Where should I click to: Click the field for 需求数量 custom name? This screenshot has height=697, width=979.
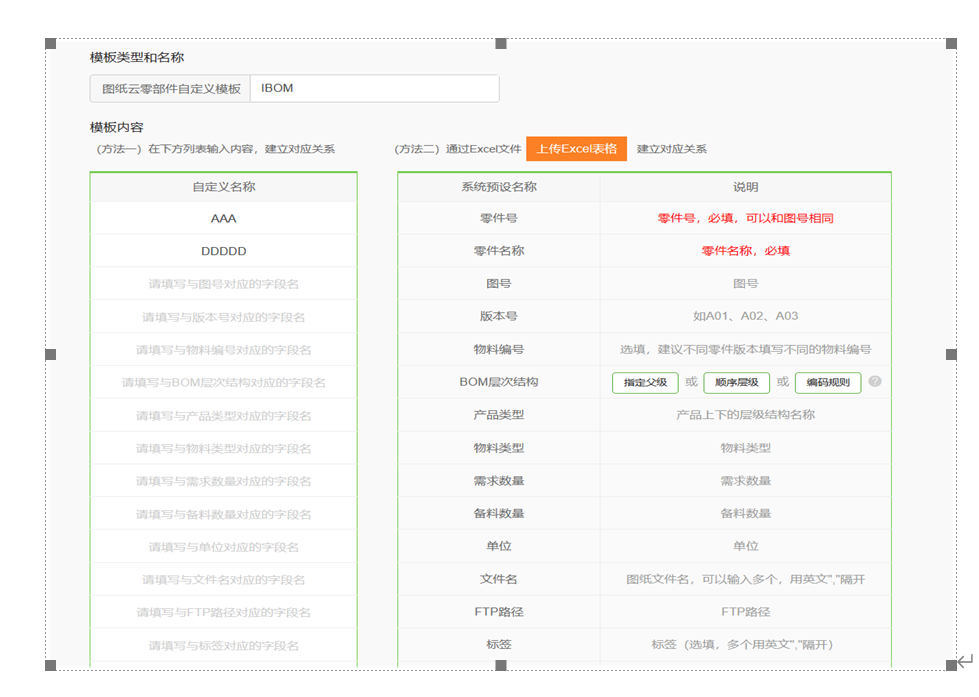pos(223,480)
